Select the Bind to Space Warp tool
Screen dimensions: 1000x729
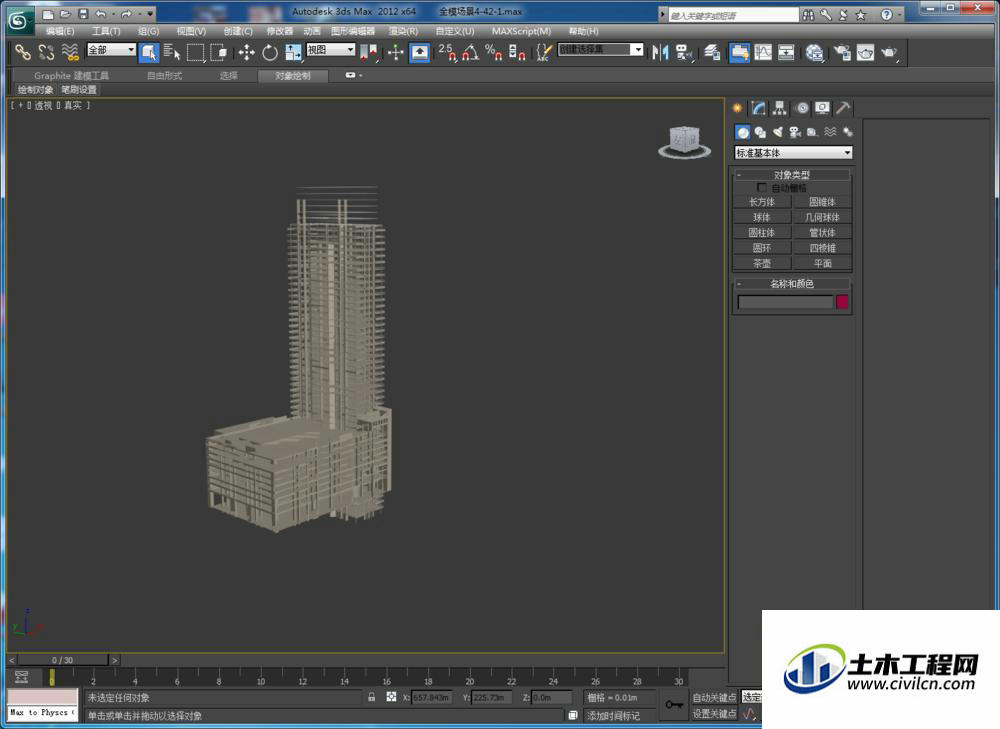(70, 52)
